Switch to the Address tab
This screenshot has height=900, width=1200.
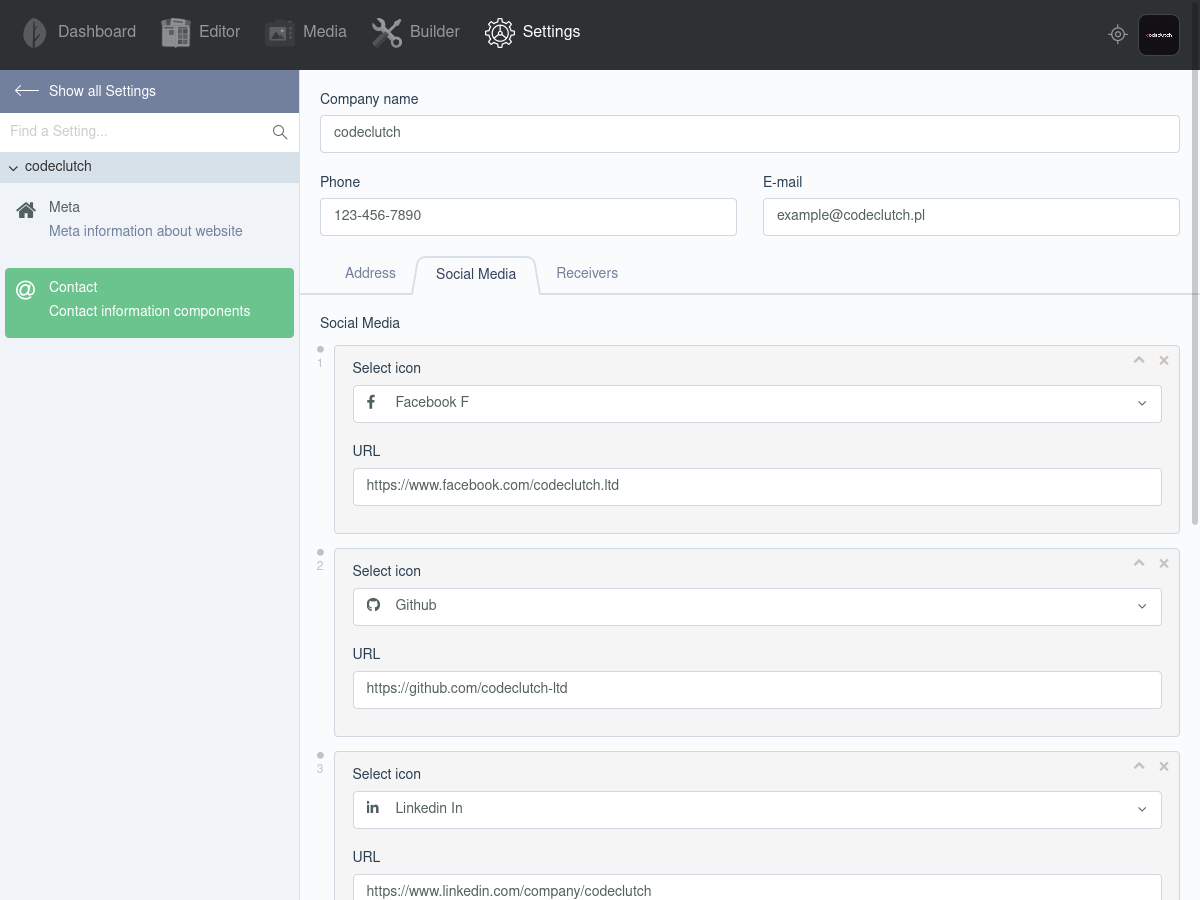[x=370, y=273]
